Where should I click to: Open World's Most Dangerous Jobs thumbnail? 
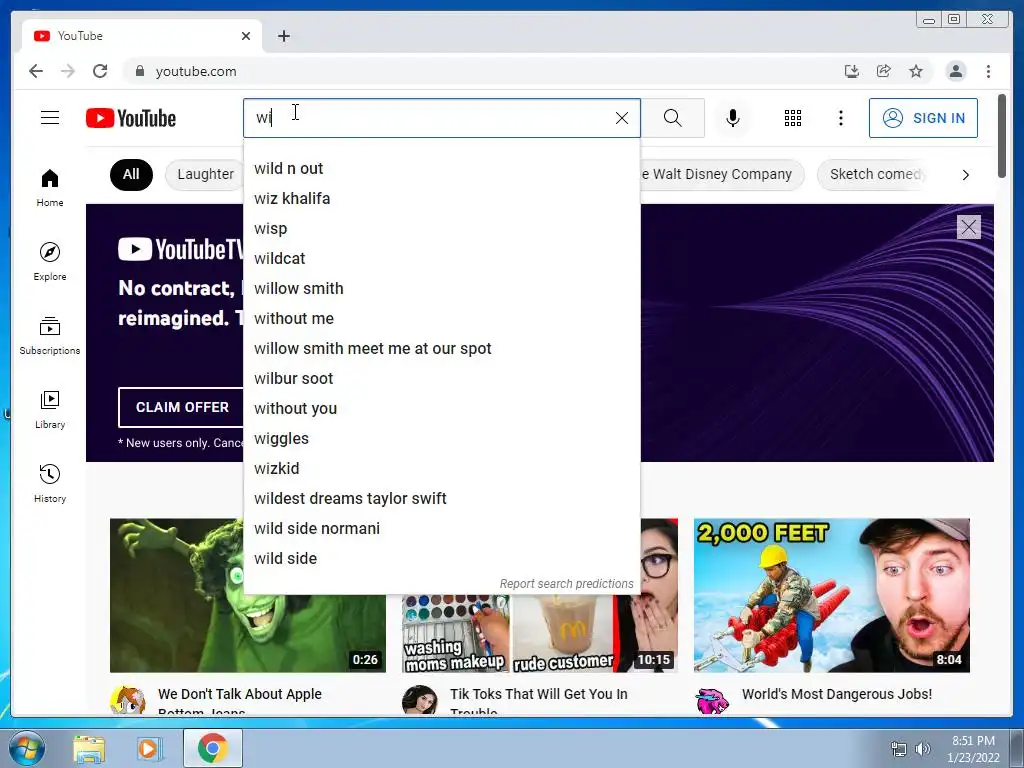[x=831, y=595]
